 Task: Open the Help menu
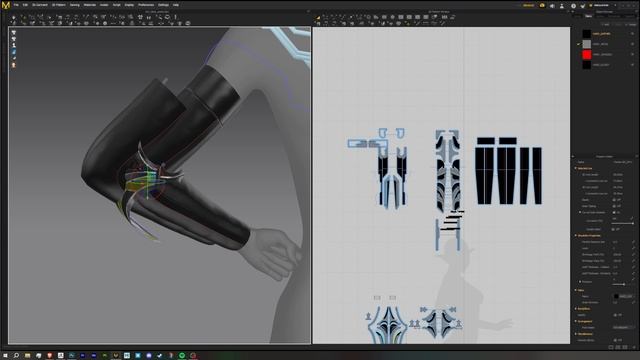[x=176, y=5]
